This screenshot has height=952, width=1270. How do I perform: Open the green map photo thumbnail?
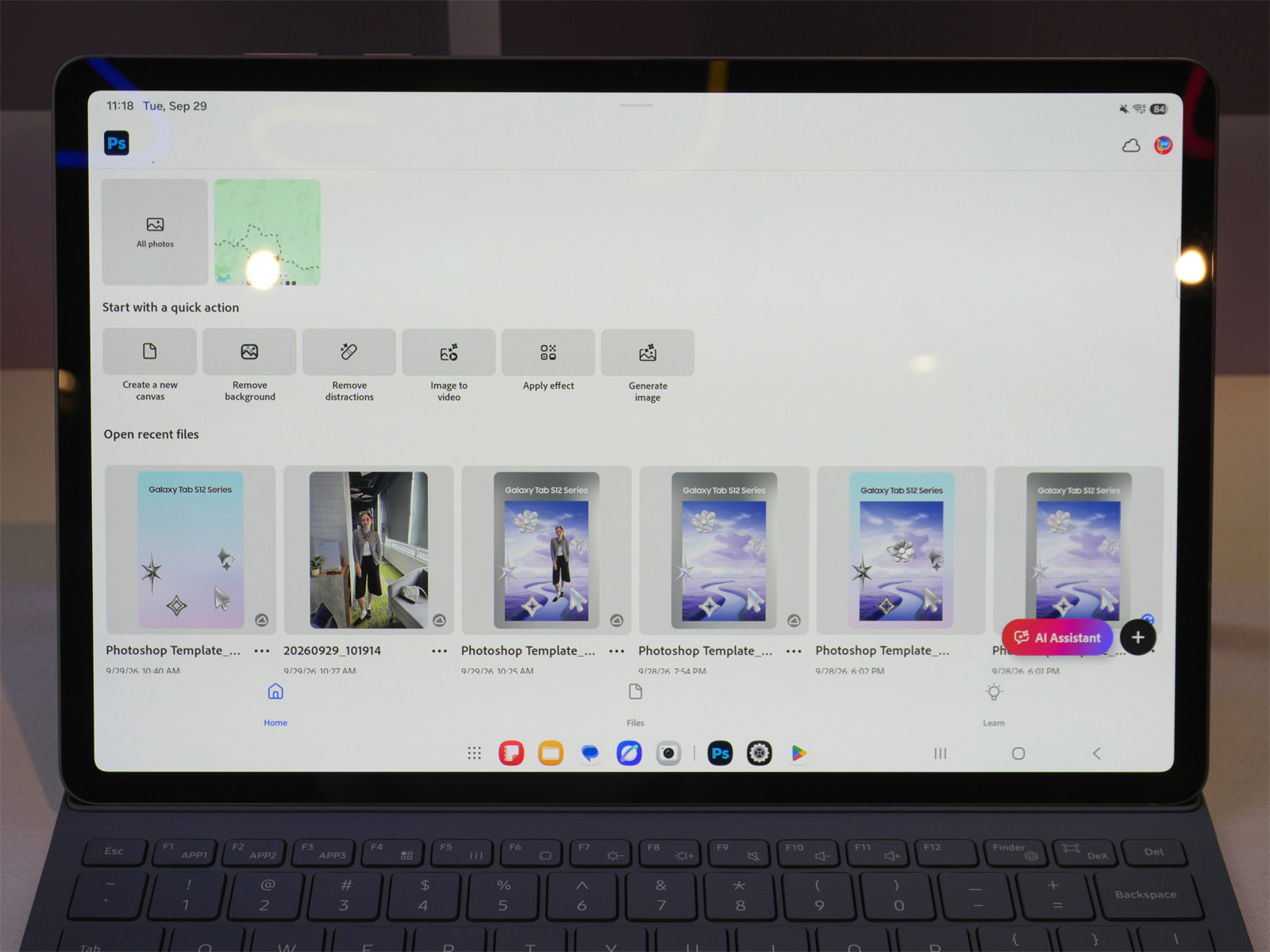[x=267, y=232]
